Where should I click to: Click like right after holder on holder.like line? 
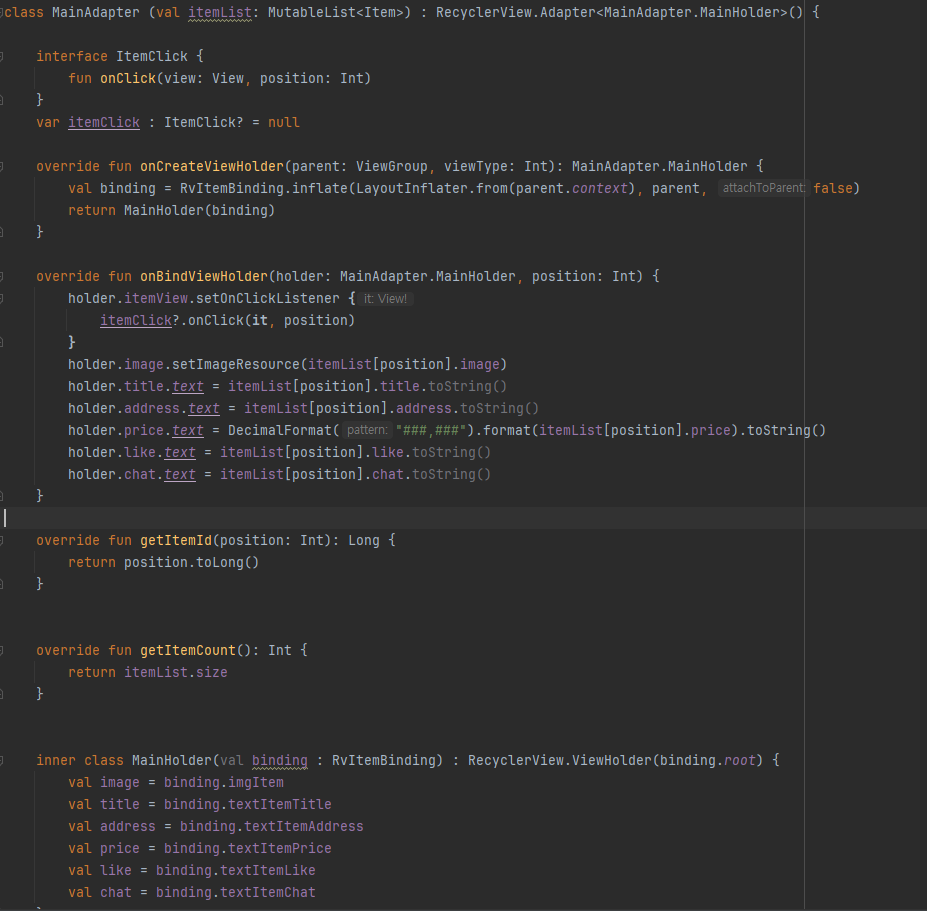point(140,453)
